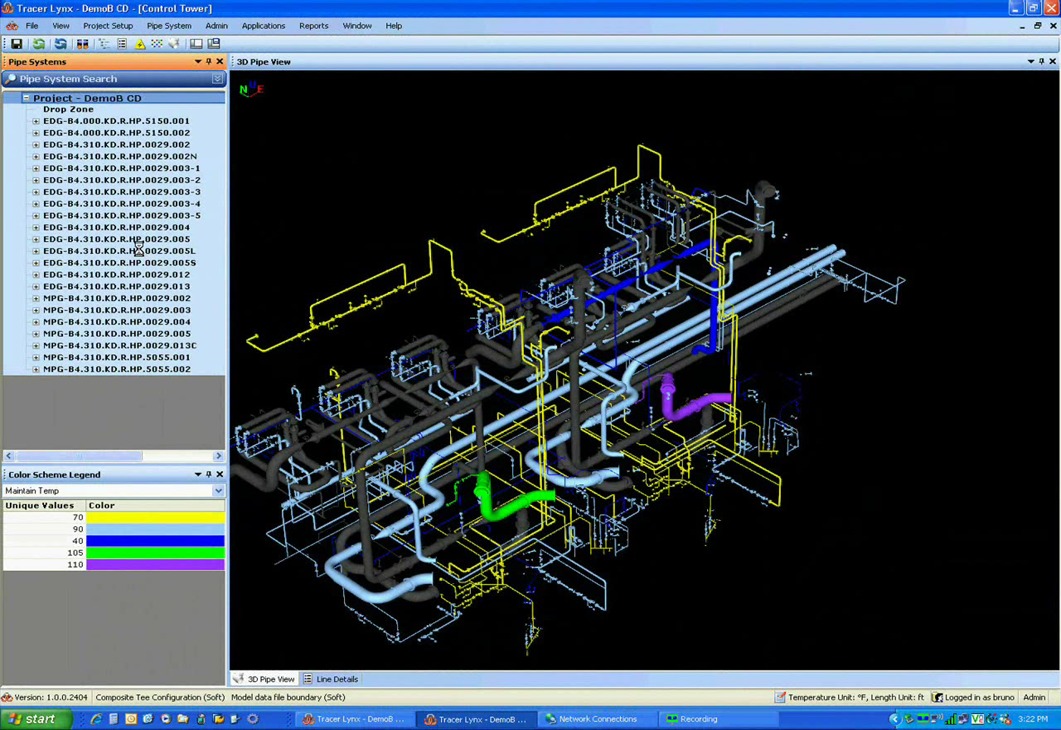
Task: Close the Color Scheme Legend panel
Action: 219,475
